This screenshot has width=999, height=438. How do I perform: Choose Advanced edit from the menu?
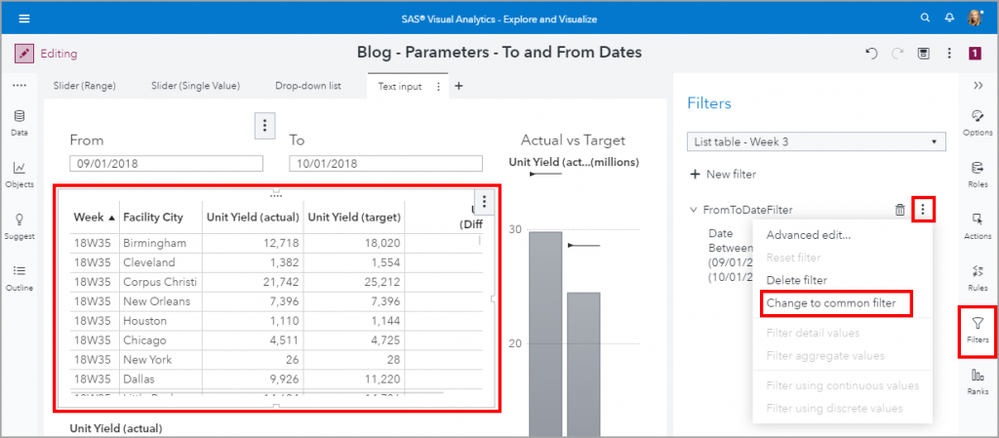(x=808, y=235)
